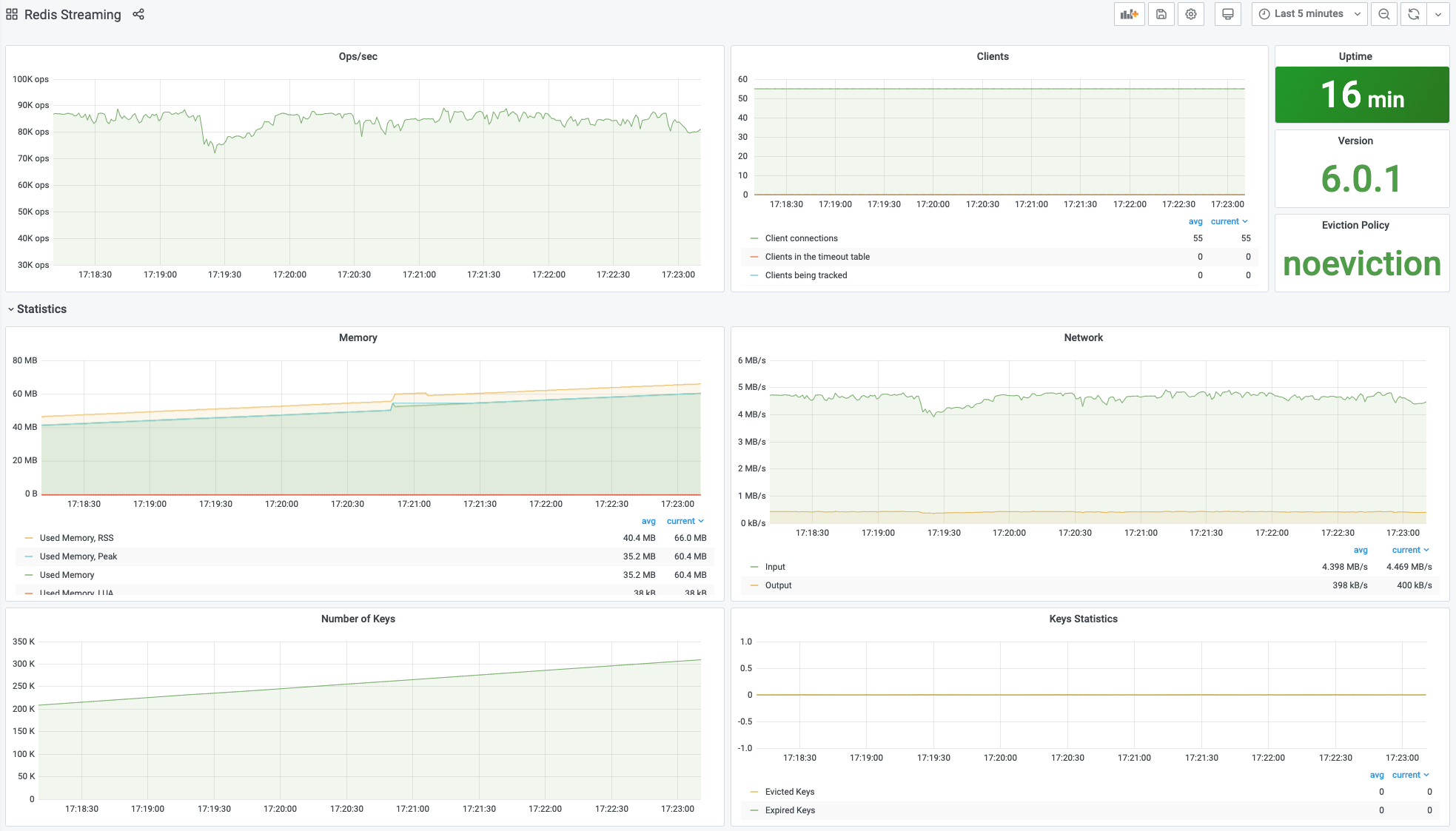
Task: Refresh the dashboard
Action: 1413,14
